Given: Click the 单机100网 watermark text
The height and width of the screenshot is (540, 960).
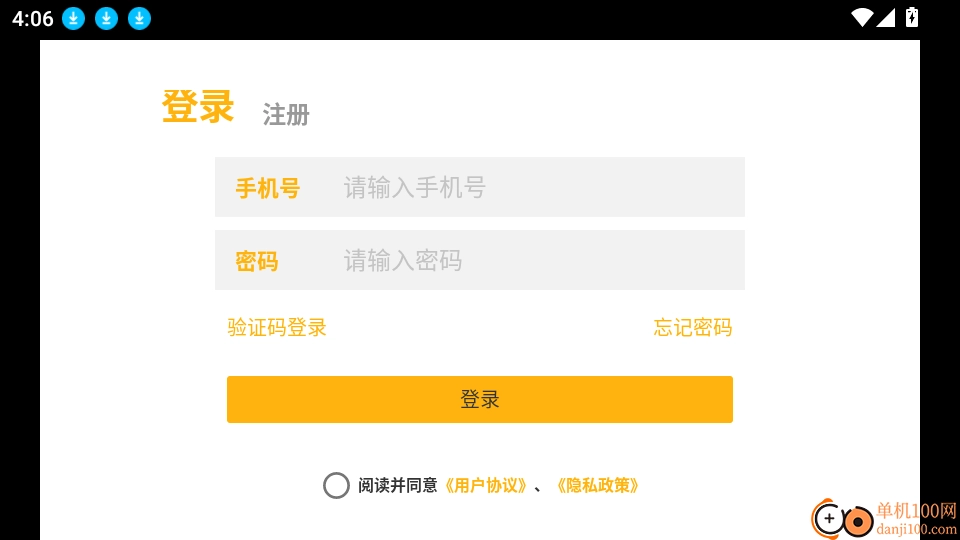Looking at the screenshot, I should (916, 511).
